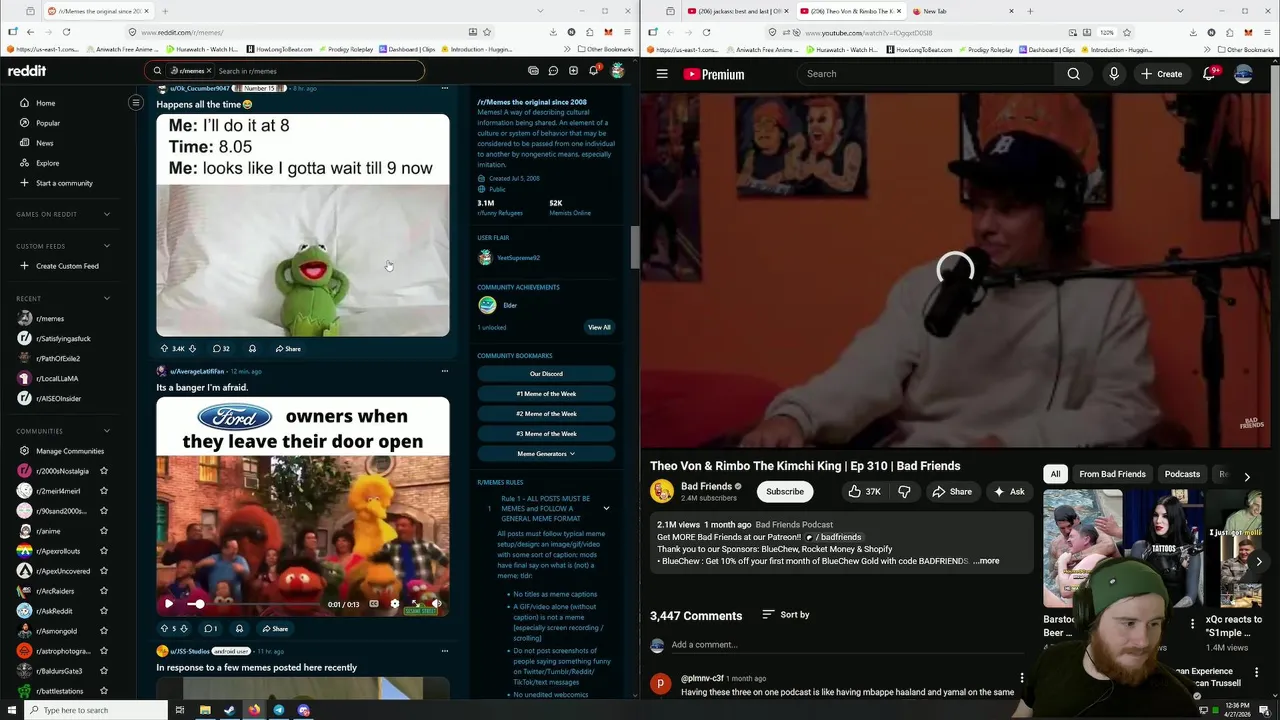Viewport: 1280px width, 720px height.
Task: Upvote the Ford owners post
Action: 164,629
